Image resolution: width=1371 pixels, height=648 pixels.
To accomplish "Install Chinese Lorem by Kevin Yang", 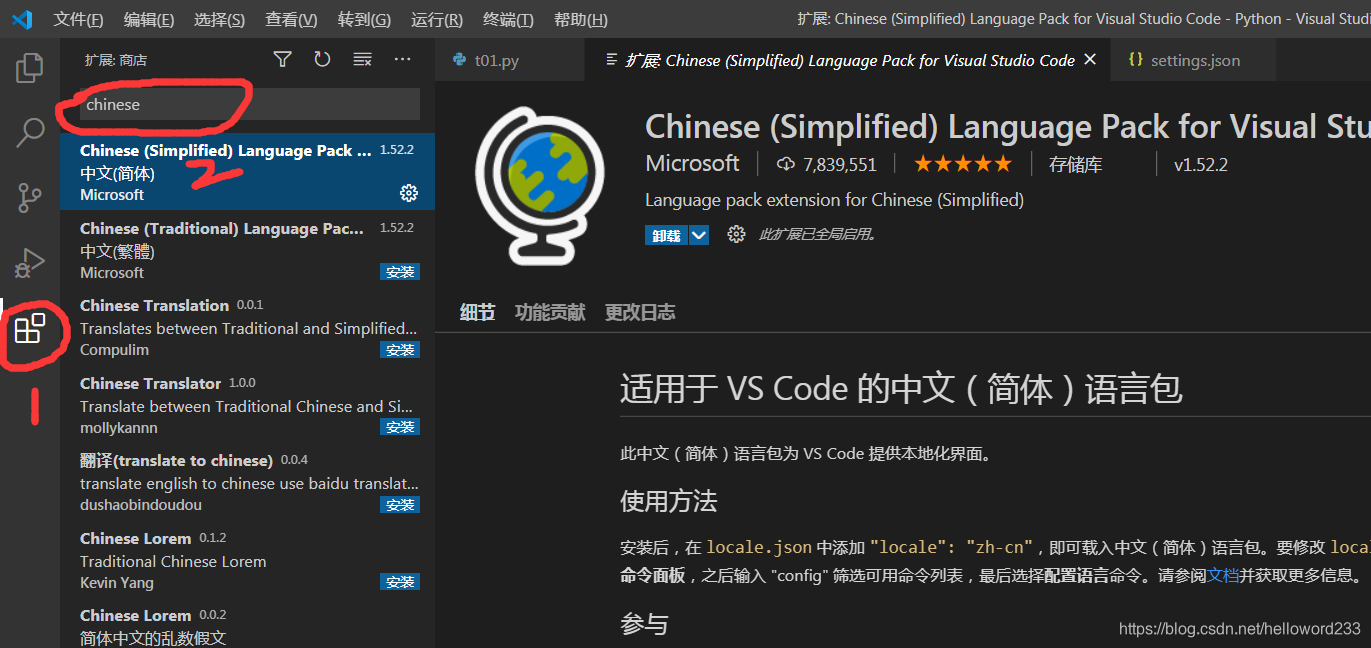I will (x=400, y=582).
